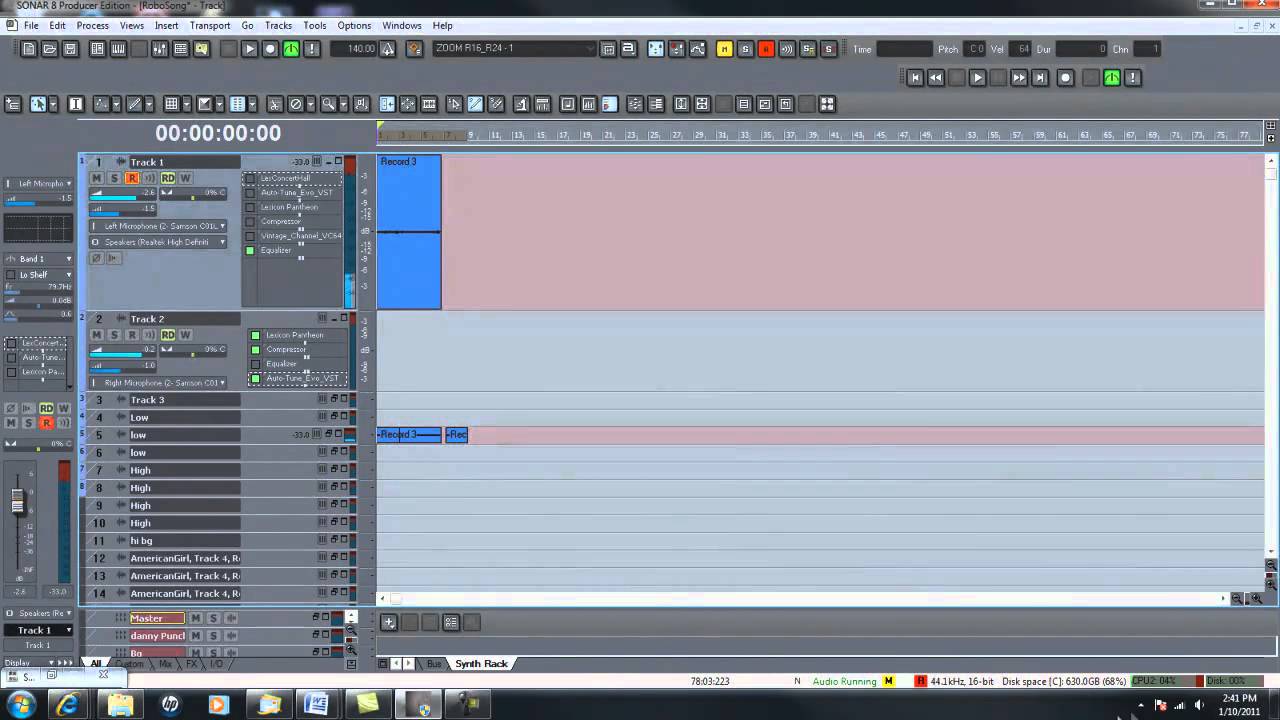
Task: Open the Tracks menu
Action: point(278,25)
